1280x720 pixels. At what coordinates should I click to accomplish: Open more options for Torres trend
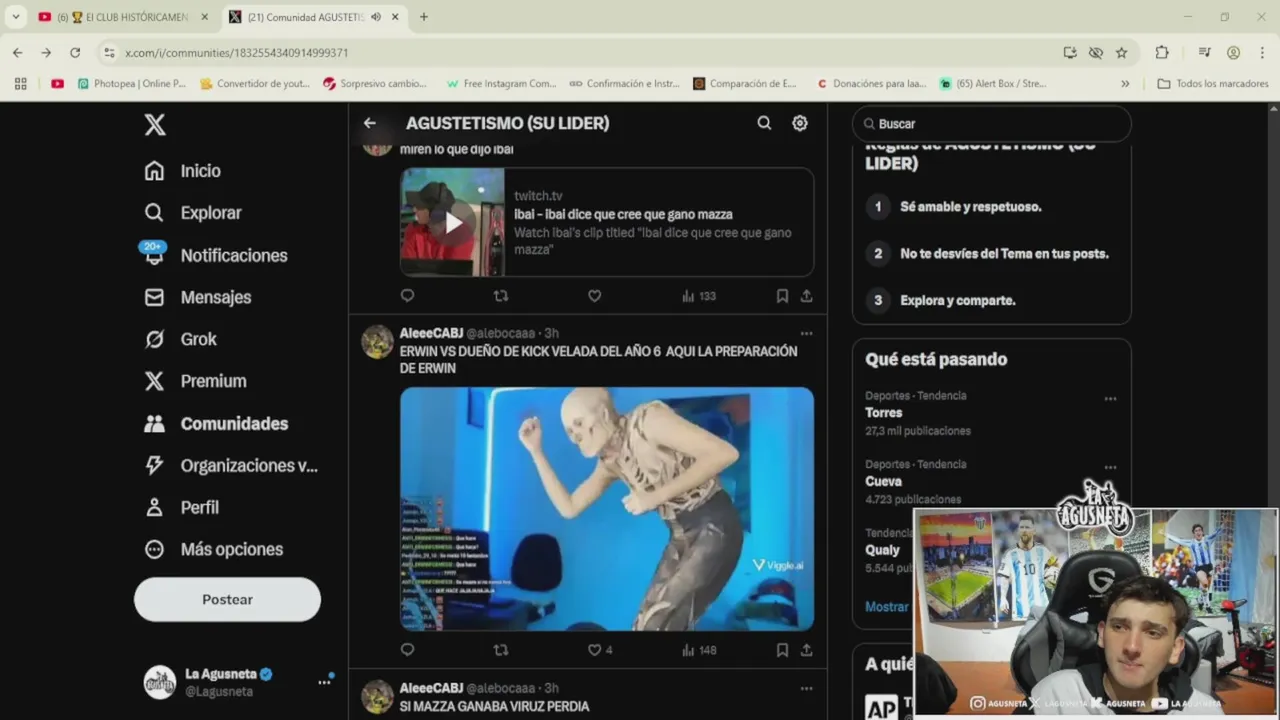(x=1110, y=398)
